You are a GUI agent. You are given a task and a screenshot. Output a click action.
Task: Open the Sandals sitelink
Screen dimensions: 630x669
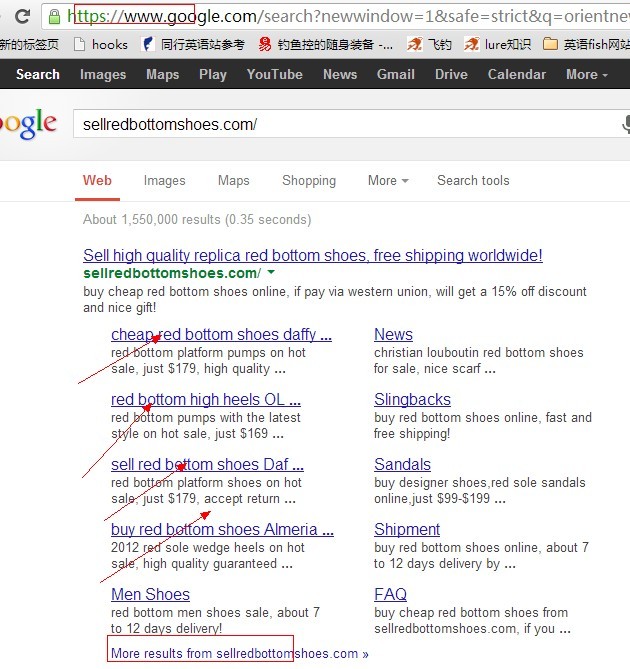coord(402,464)
